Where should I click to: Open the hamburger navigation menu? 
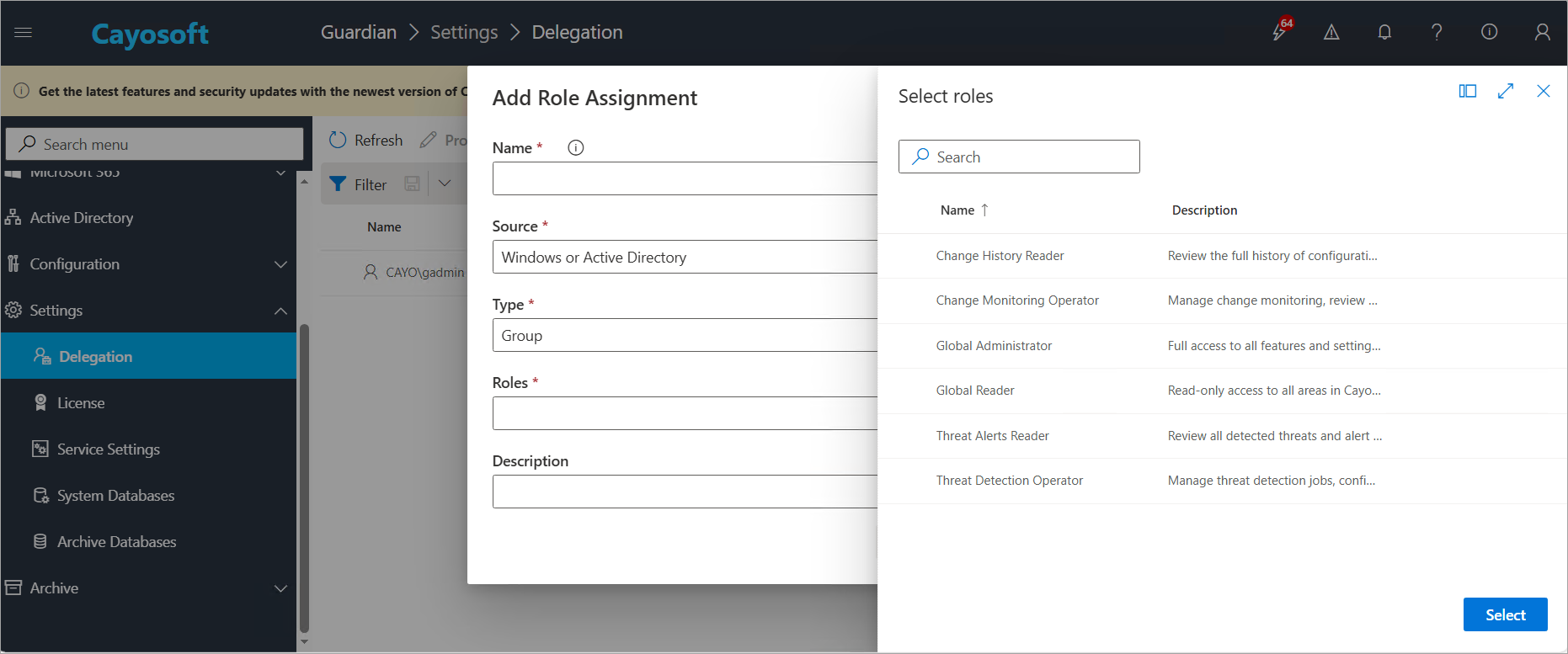24,32
